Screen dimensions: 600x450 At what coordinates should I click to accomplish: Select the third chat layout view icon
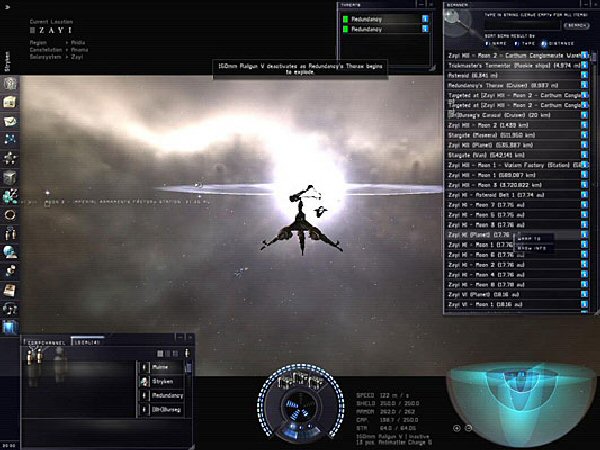click(175, 354)
